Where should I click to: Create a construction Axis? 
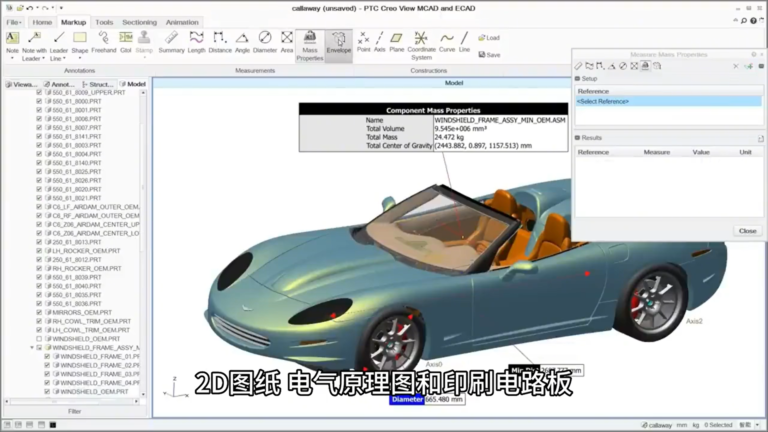pos(380,42)
